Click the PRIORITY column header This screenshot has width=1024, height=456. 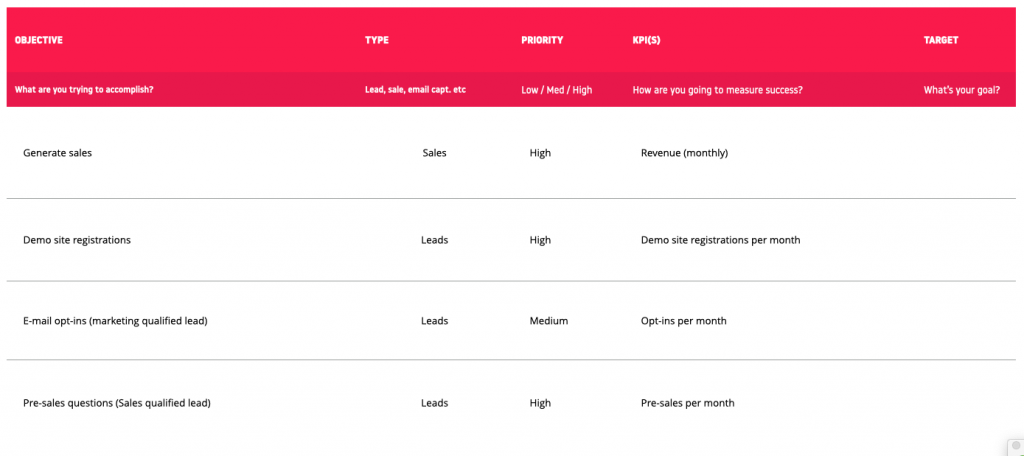(x=542, y=40)
